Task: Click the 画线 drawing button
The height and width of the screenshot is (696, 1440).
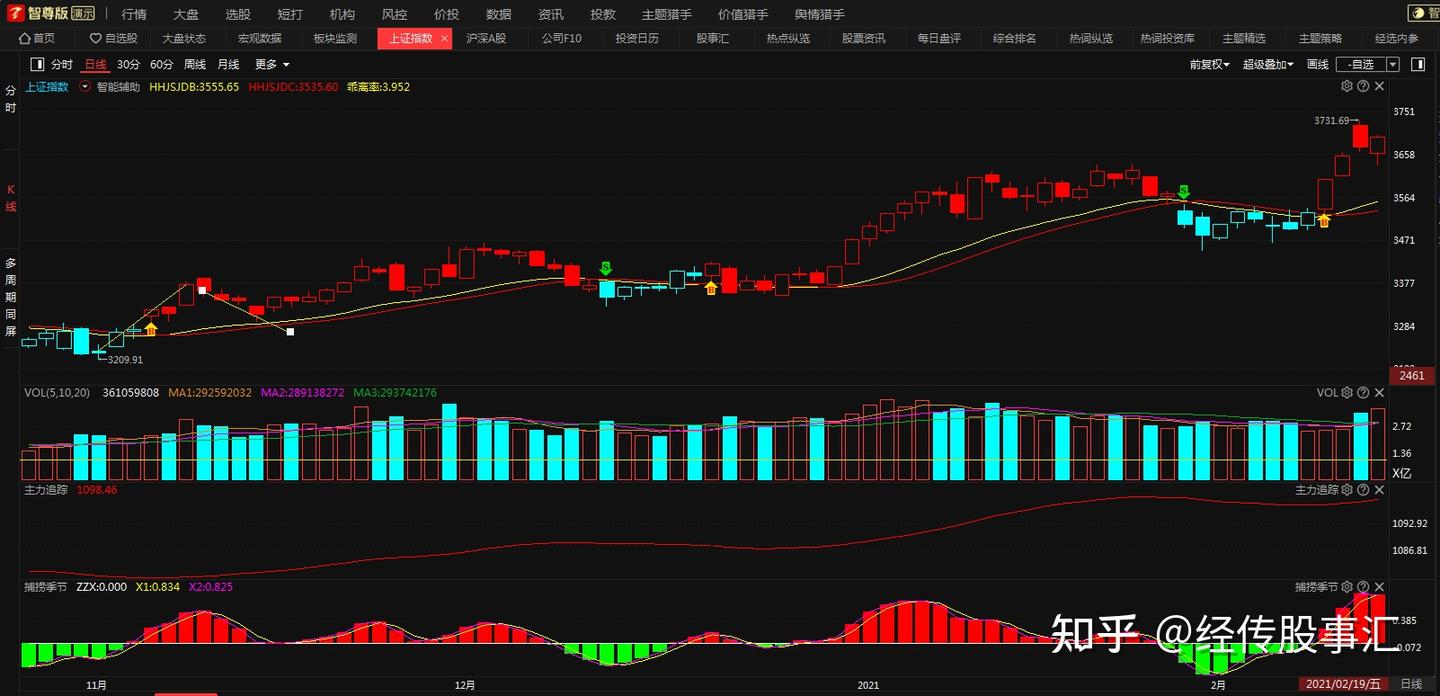Action: tap(1318, 64)
